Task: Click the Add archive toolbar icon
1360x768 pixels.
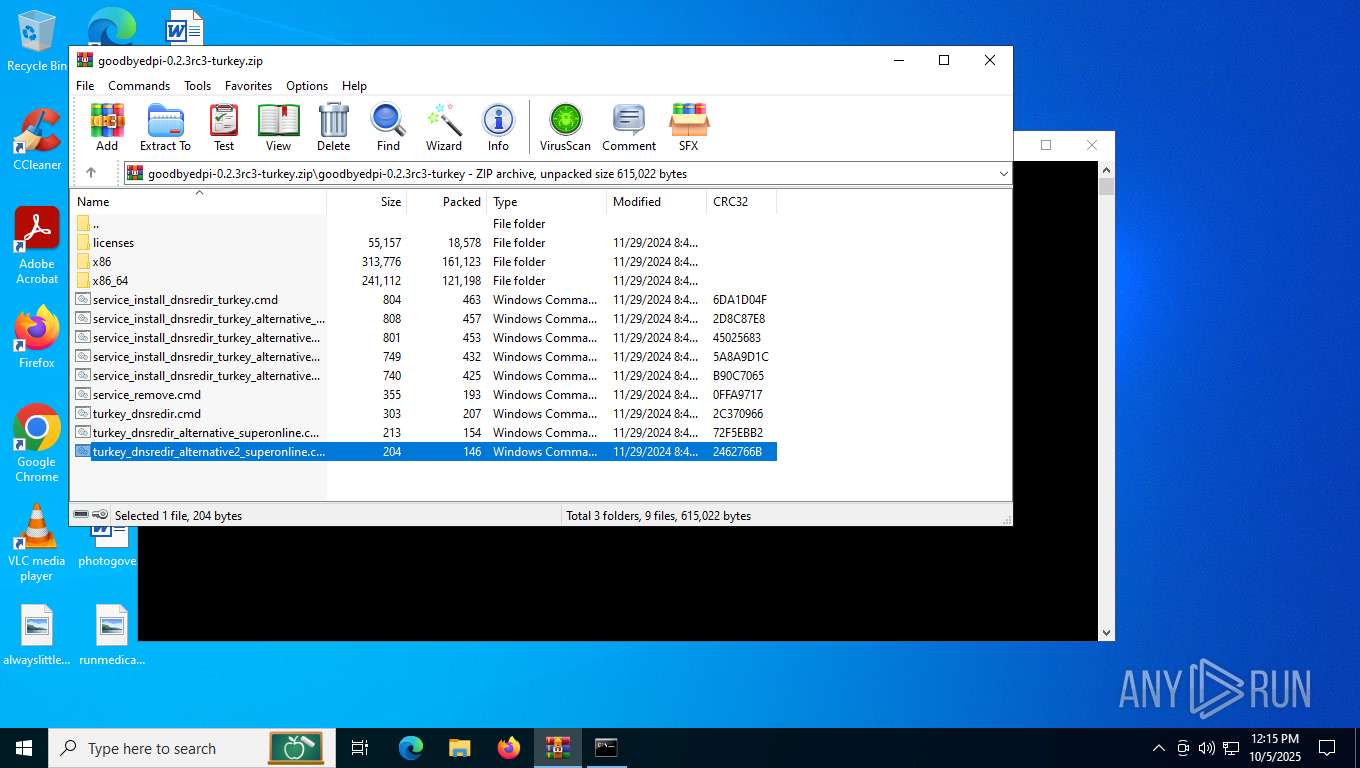Action: [107, 127]
